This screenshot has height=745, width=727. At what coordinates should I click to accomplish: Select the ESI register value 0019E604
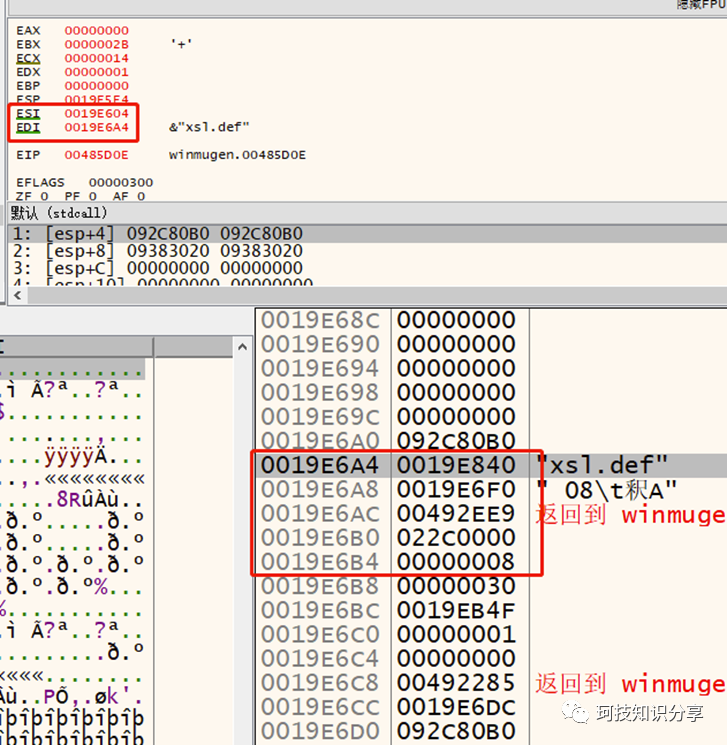tap(96, 113)
